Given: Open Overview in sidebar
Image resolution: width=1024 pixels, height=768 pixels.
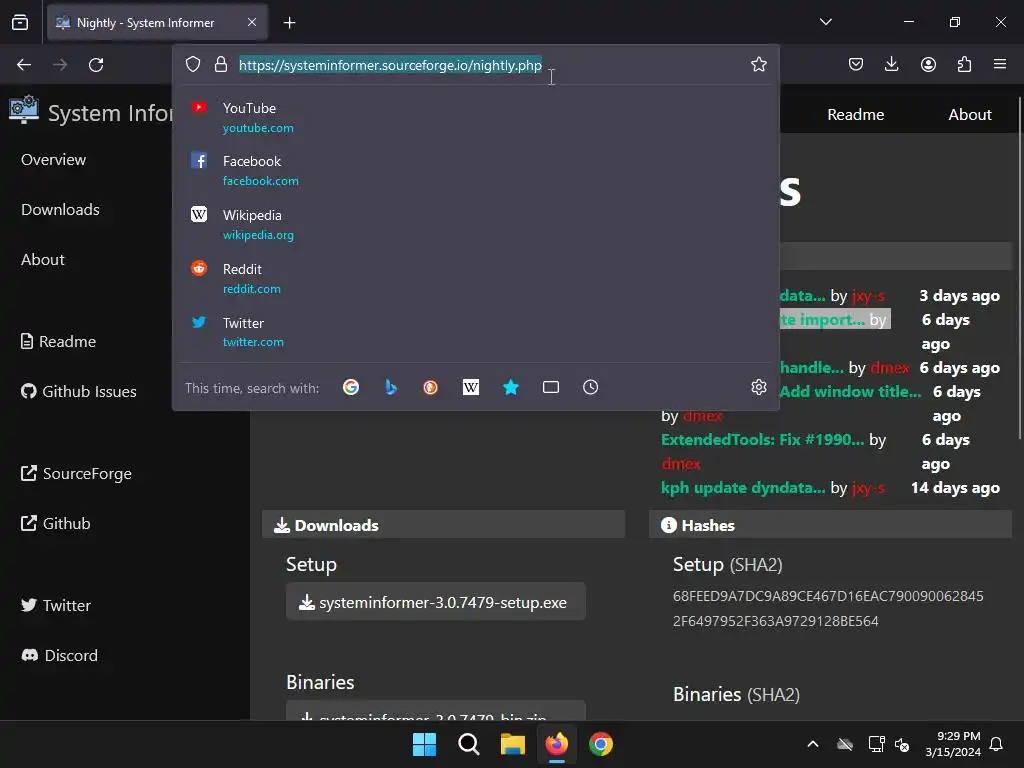Looking at the screenshot, I should [54, 160].
